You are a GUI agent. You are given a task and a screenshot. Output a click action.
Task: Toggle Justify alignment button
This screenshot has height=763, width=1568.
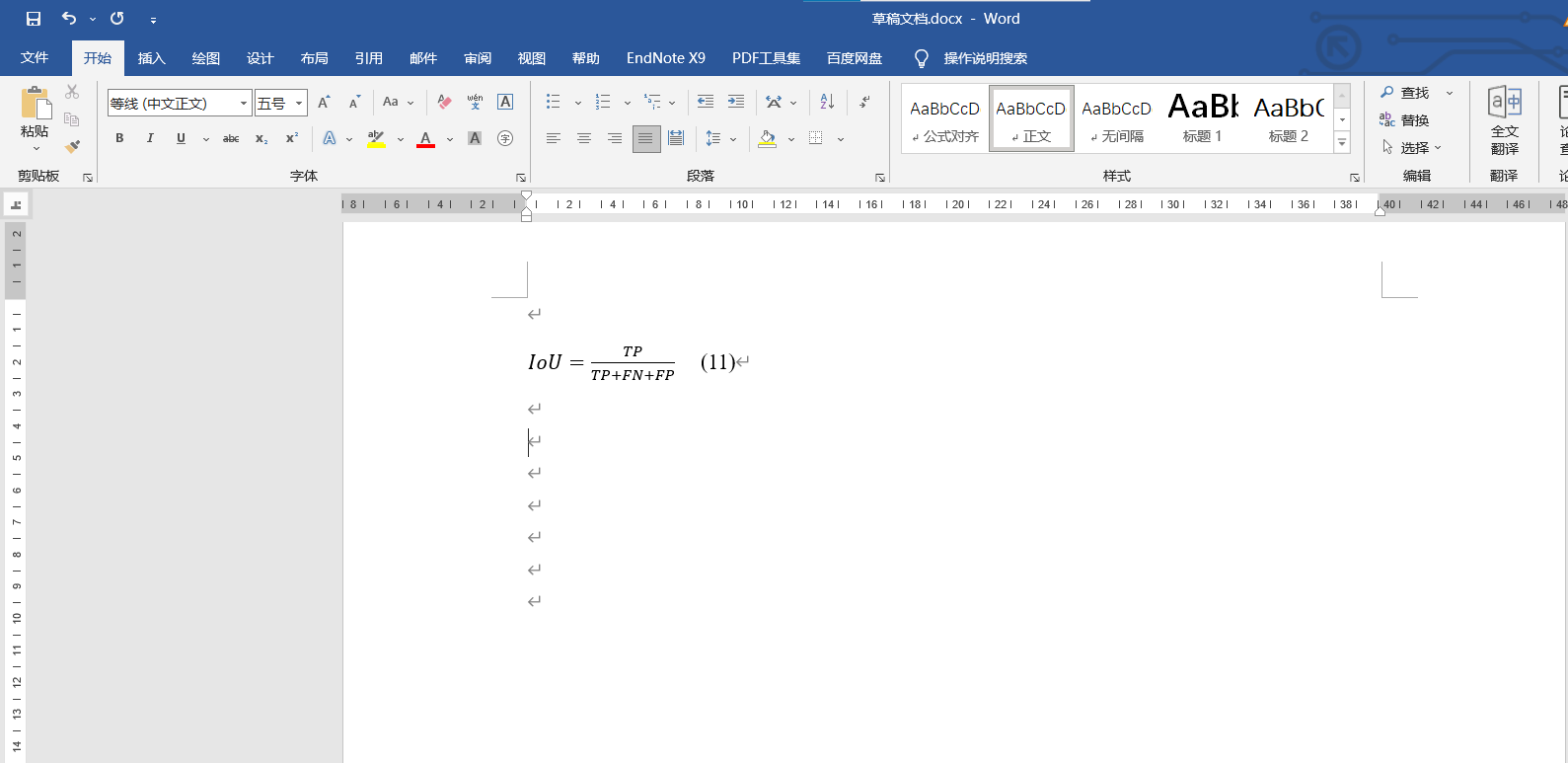point(645,138)
